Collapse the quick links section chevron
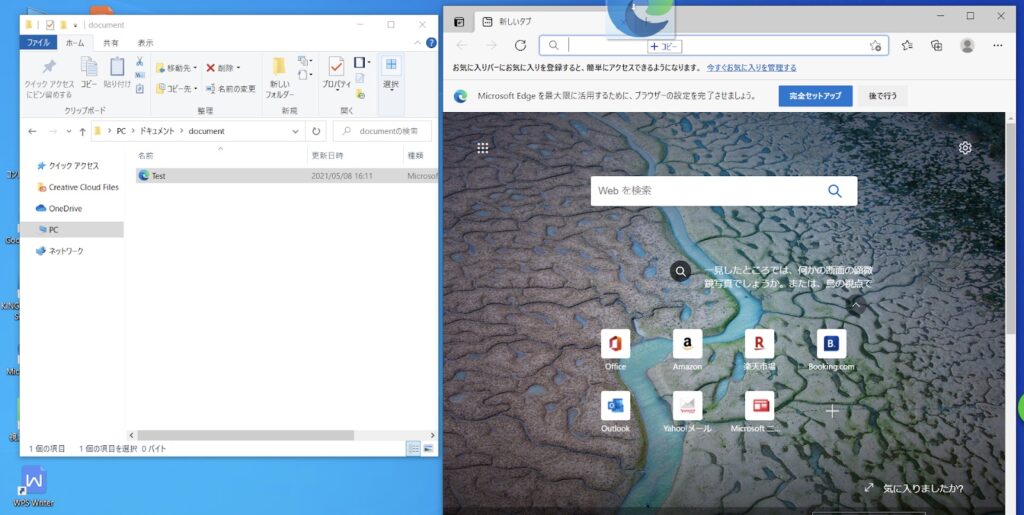The width and height of the screenshot is (1024, 515). [855, 305]
